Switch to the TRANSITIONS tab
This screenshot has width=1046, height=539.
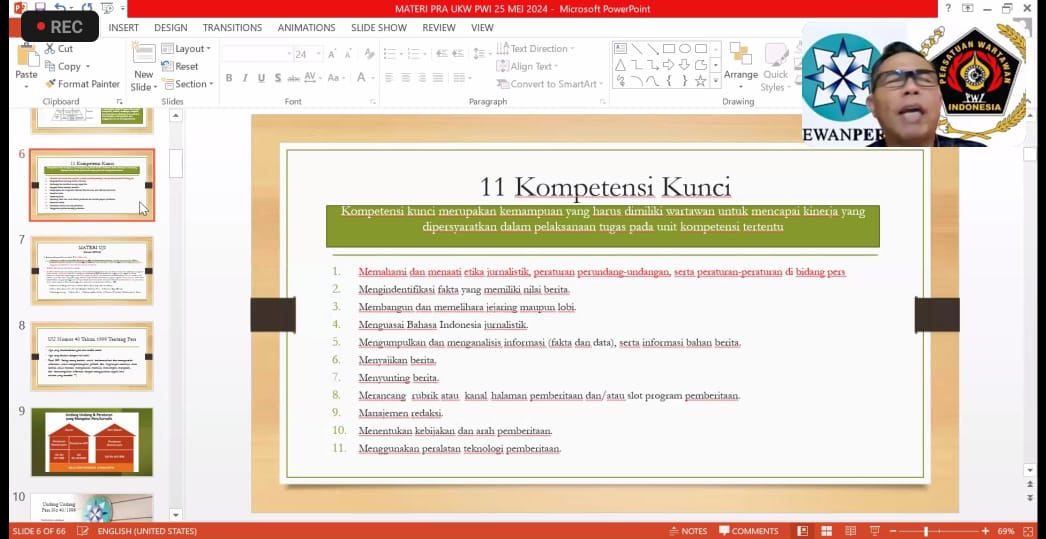[232, 27]
